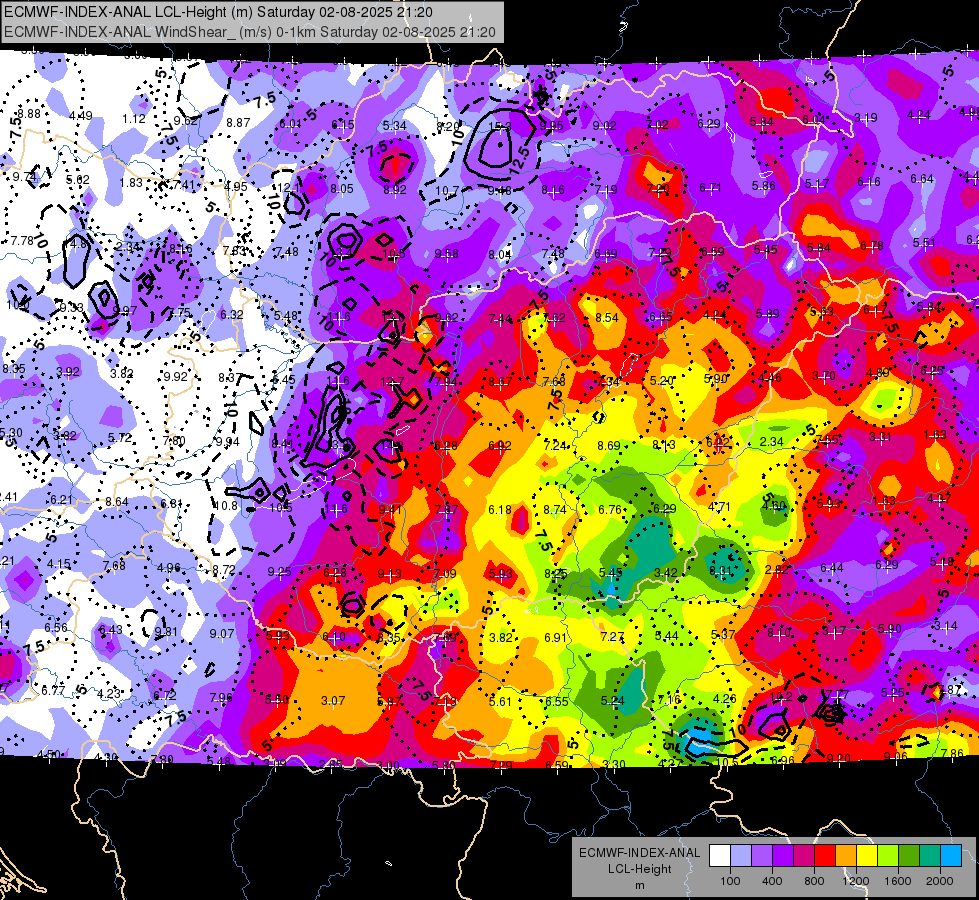Viewport: 979px width, 900px height.
Task: Click the wind shear value 4.23
Action: [x=109, y=693]
